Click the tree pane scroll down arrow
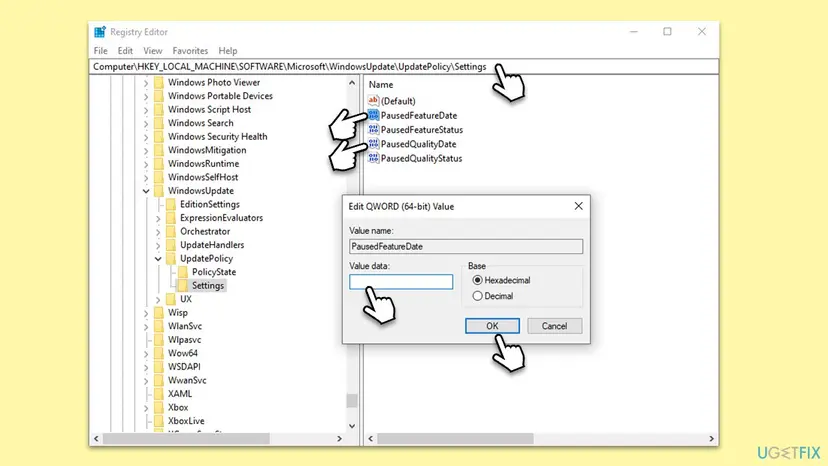Viewport: 828px width, 466px height. 352,426
